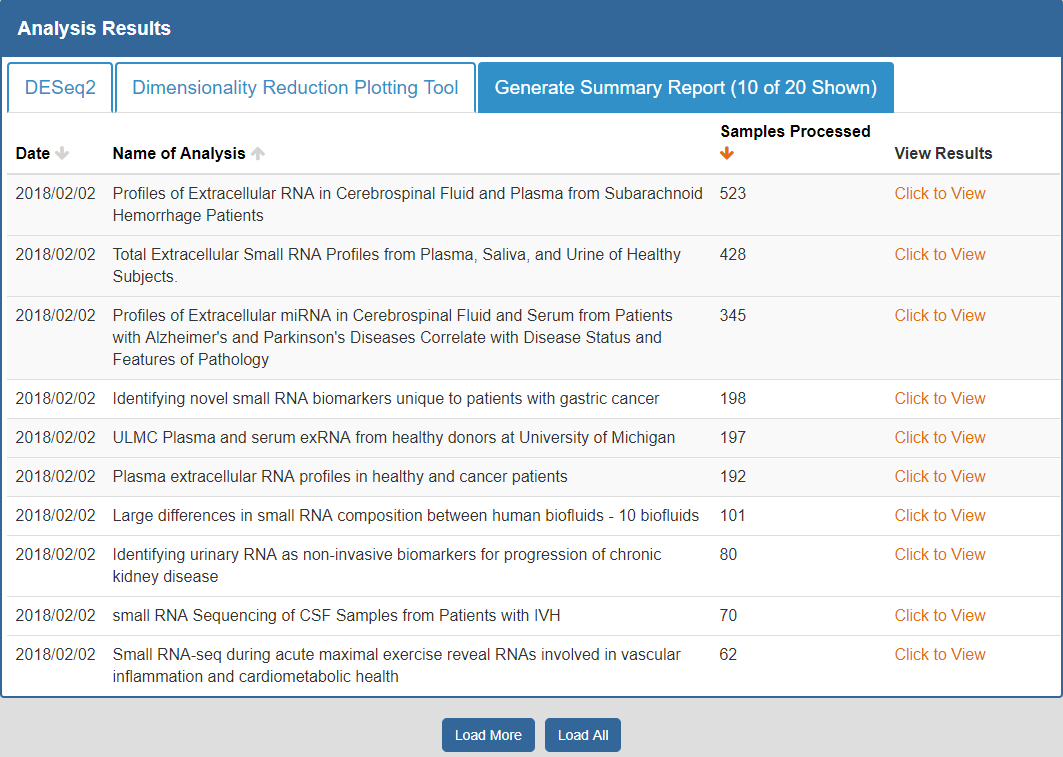The width and height of the screenshot is (1063, 757).
Task: Sort by Name of Analysis up arrow icon
Action: (258, 154)
